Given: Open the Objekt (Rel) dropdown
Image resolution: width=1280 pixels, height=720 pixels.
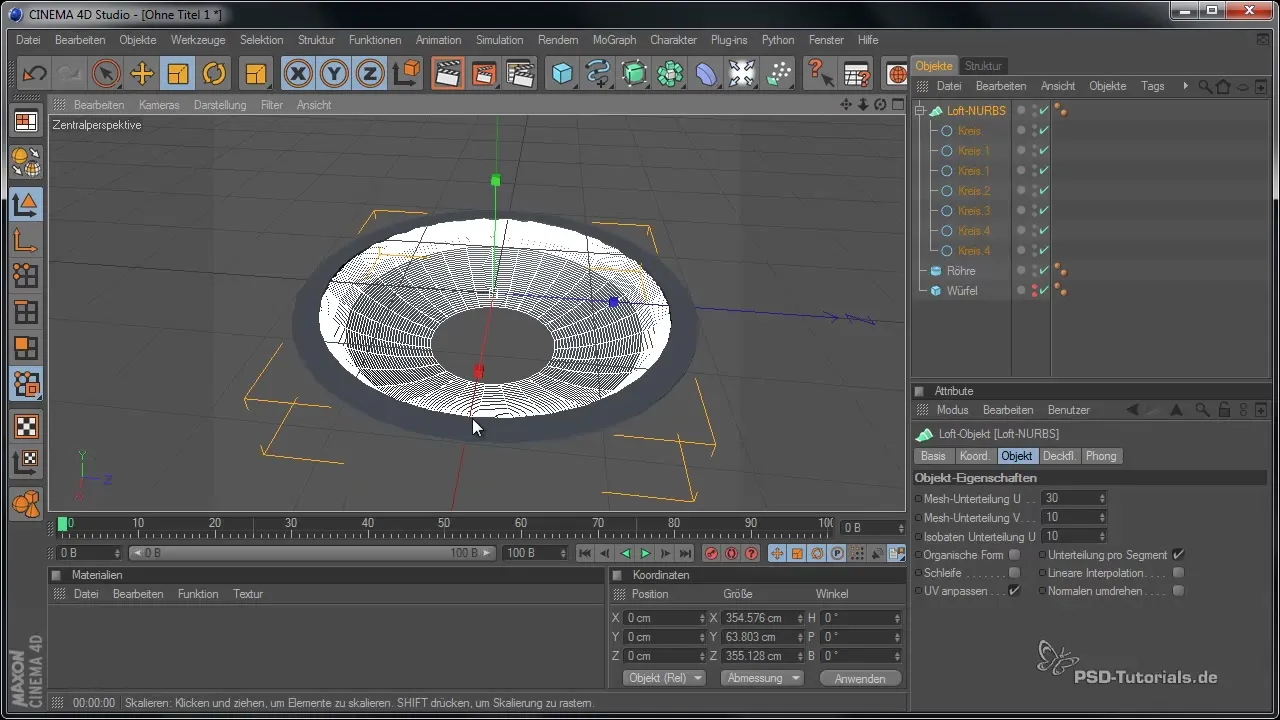Looking at the screenshot, I should [664, 678].
